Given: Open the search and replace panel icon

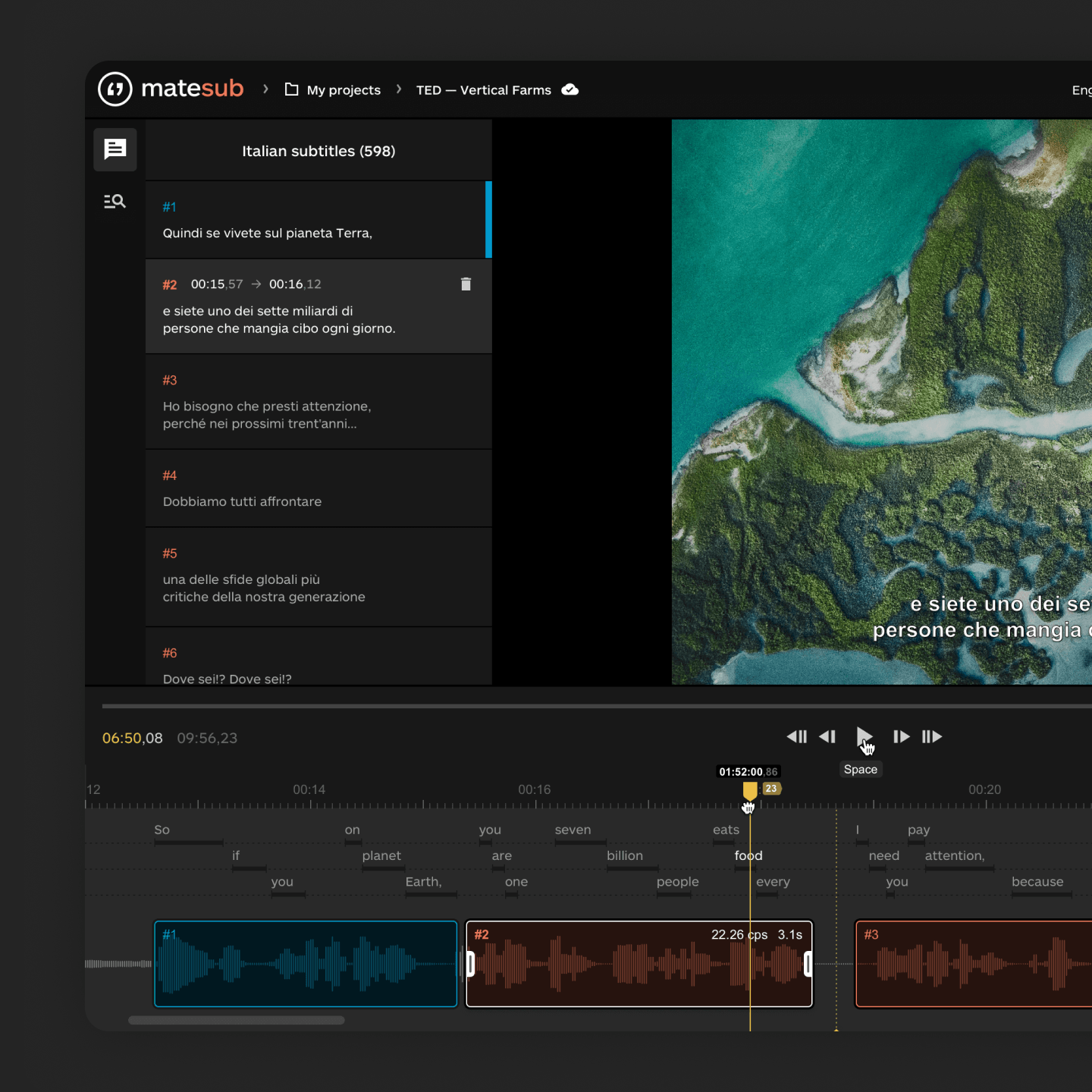Looking at the screenshot, I should [x=115, y=202].
